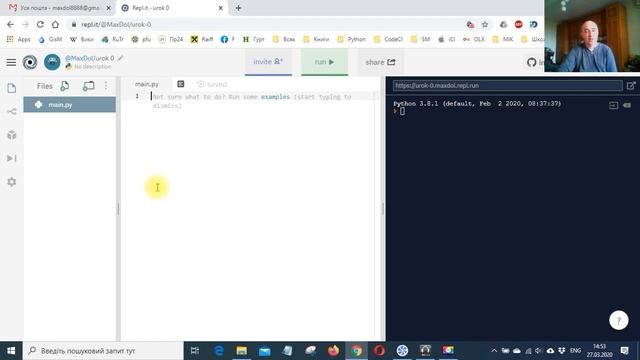This screenshot has width=640, height=360.
Task: Open the Apps bookmarks shortcut
Action: tap(19, 39)
